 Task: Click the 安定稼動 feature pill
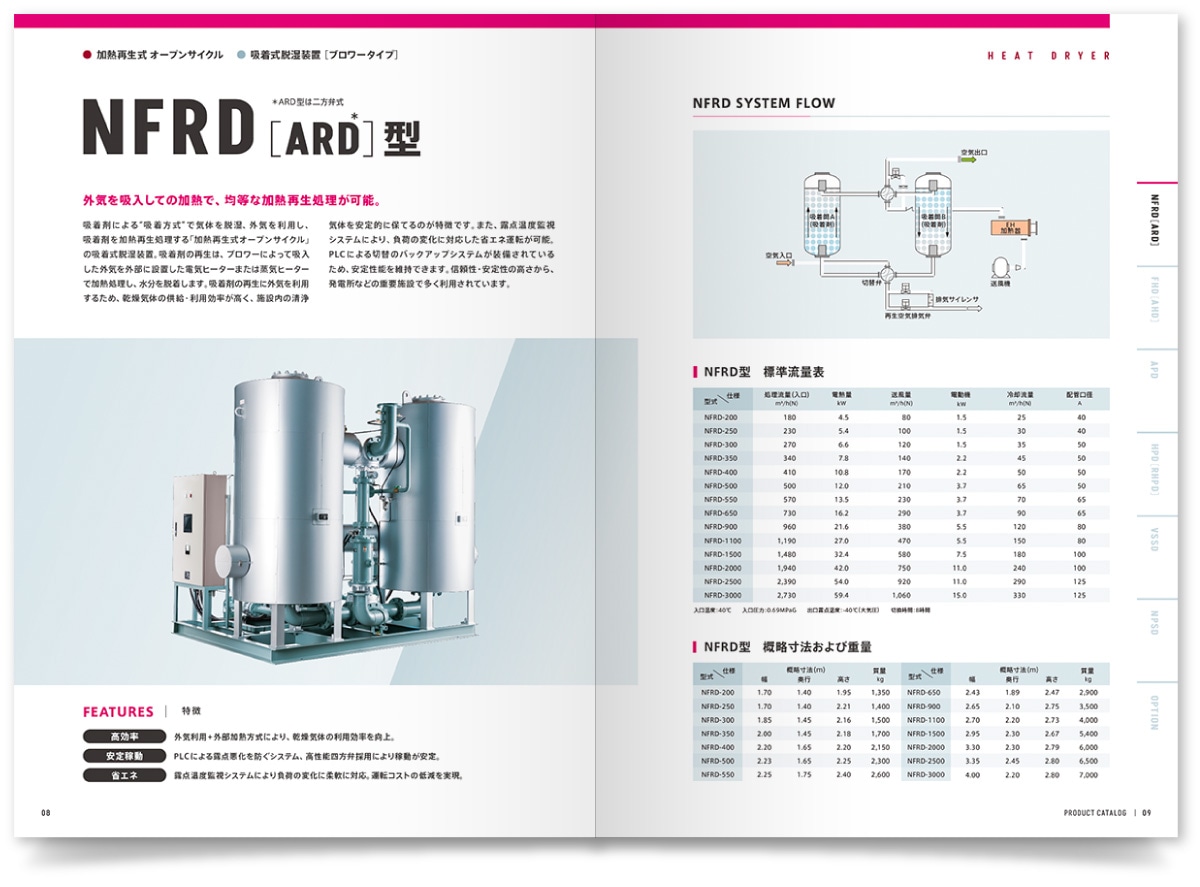pos(123,756)
